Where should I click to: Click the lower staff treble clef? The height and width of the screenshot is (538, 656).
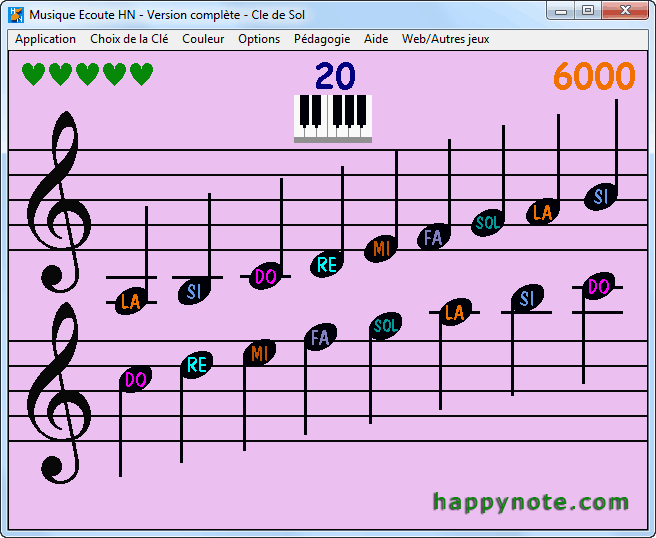(x=59, y=393)
